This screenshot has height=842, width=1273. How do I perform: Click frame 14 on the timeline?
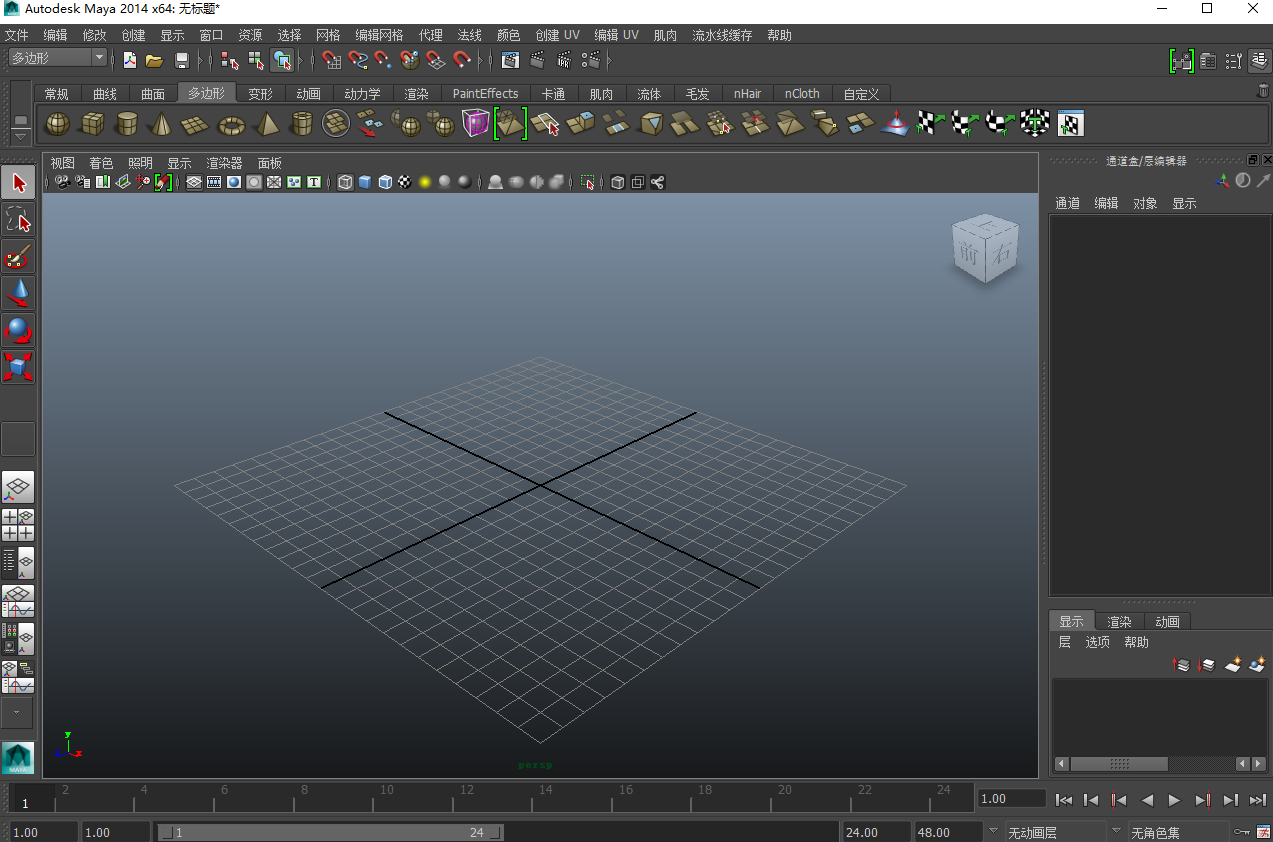pos(546,798)
